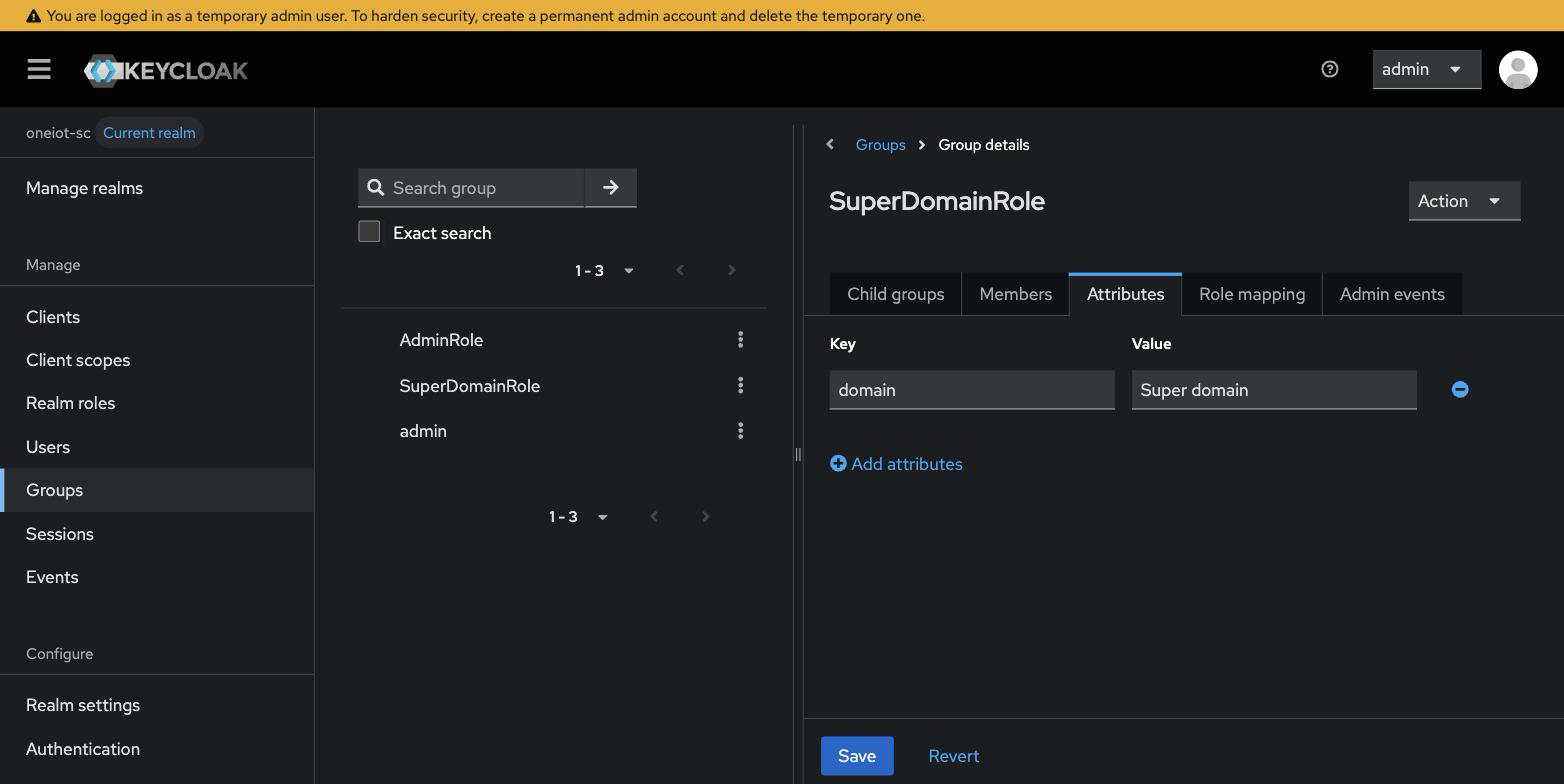Open the Role mapping tab

click(x=1252, y=294)
